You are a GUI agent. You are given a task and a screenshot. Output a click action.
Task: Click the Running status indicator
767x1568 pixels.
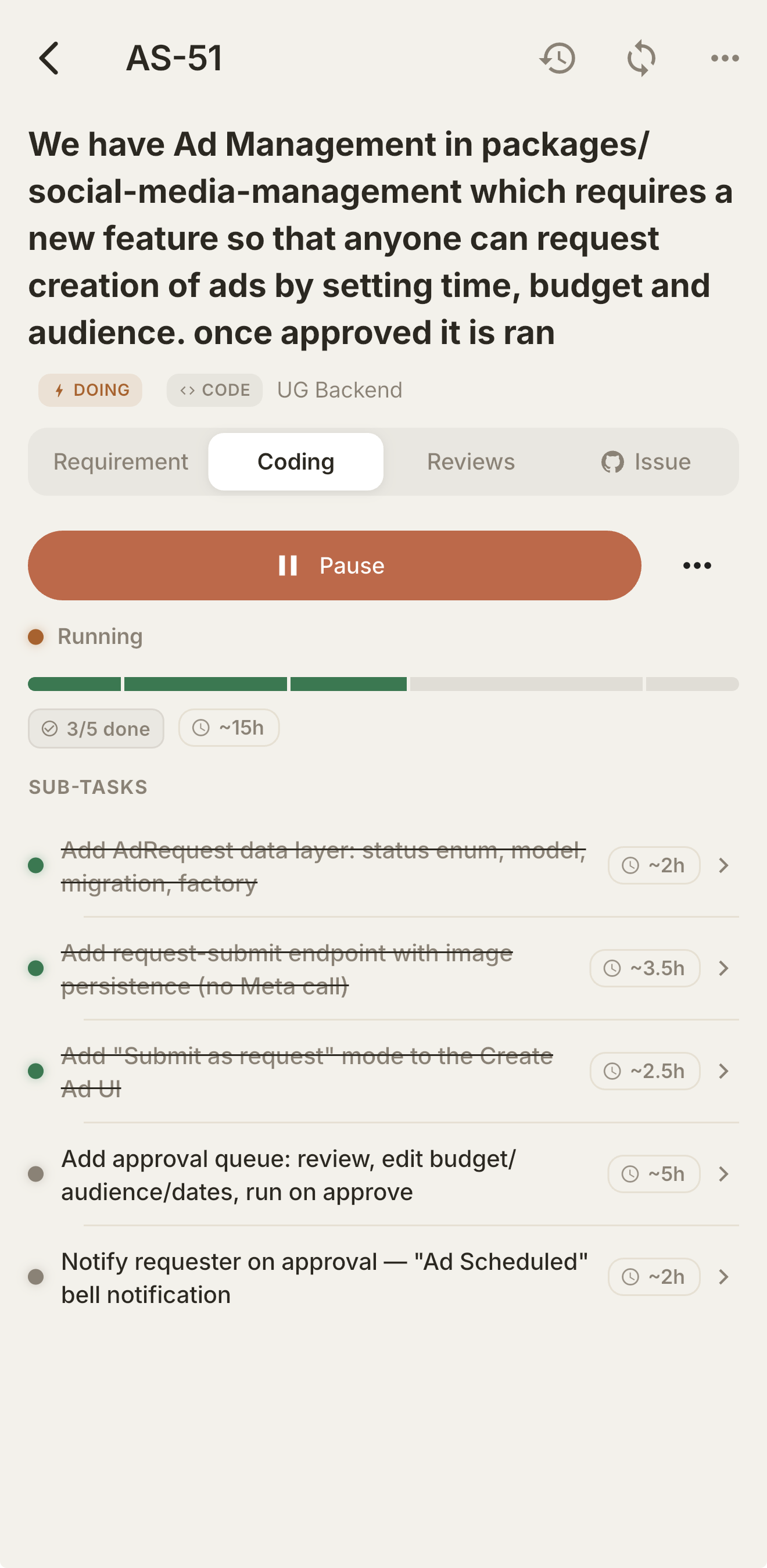tap(86, 637)
